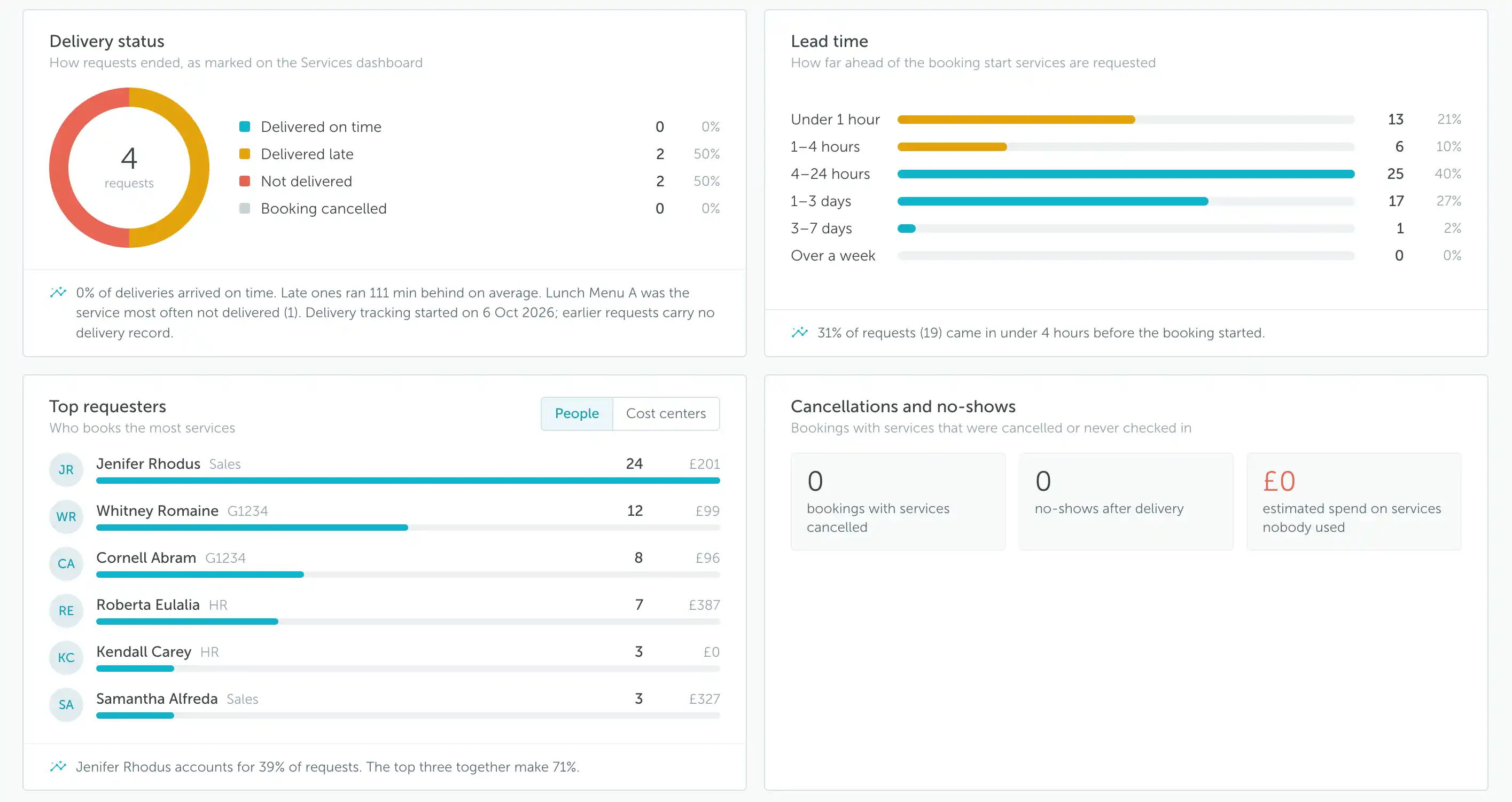Image resolution: width=1512 pixels, height=802 pixels.
Task: Click the Over a week lead time bar
Action: (x=1126, y=256)
